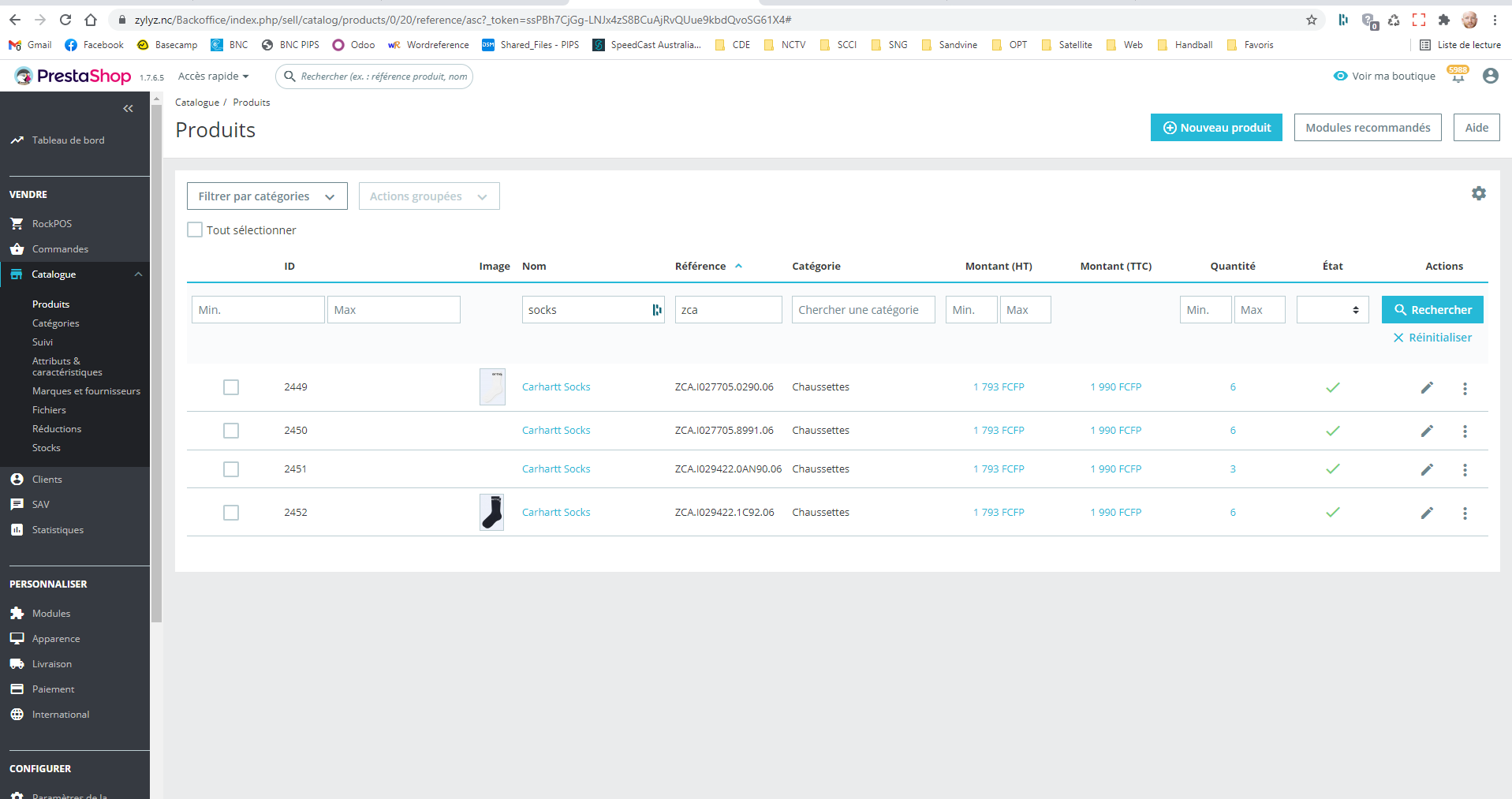Image resolution: width=1512 pixels, height=799 pixels.
Task: Go to Catégories in Catalogue submenu
Action: [55, 323]
